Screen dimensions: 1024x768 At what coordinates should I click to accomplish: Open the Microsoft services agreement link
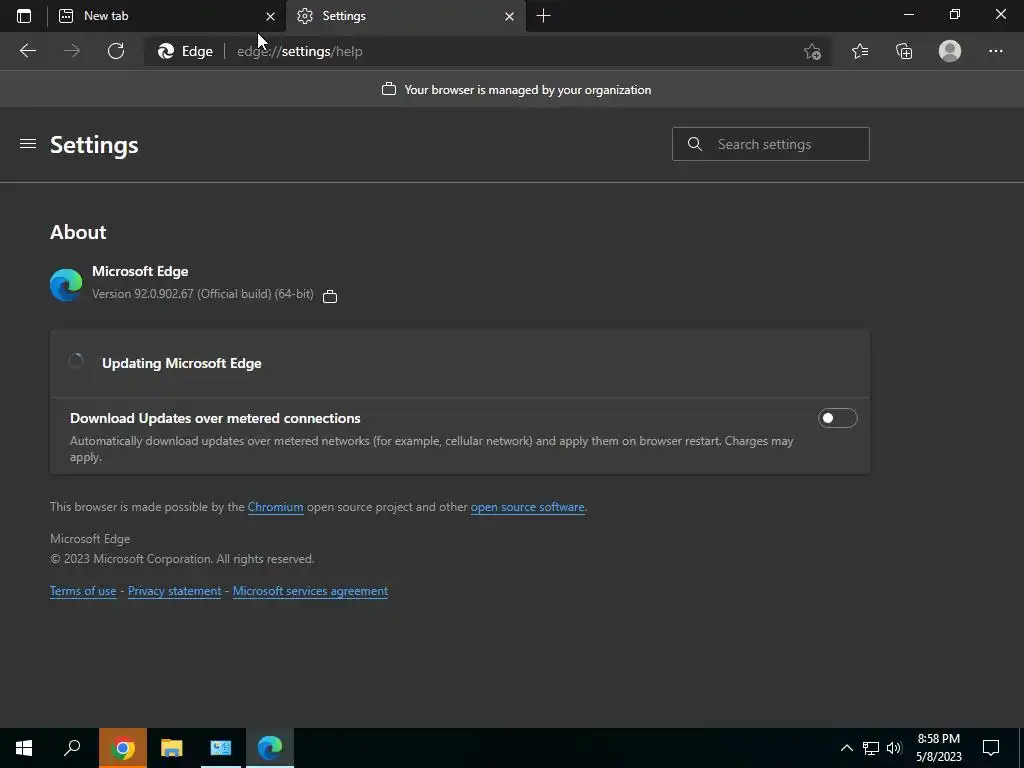pyautogui.click(x=310, y=591)
